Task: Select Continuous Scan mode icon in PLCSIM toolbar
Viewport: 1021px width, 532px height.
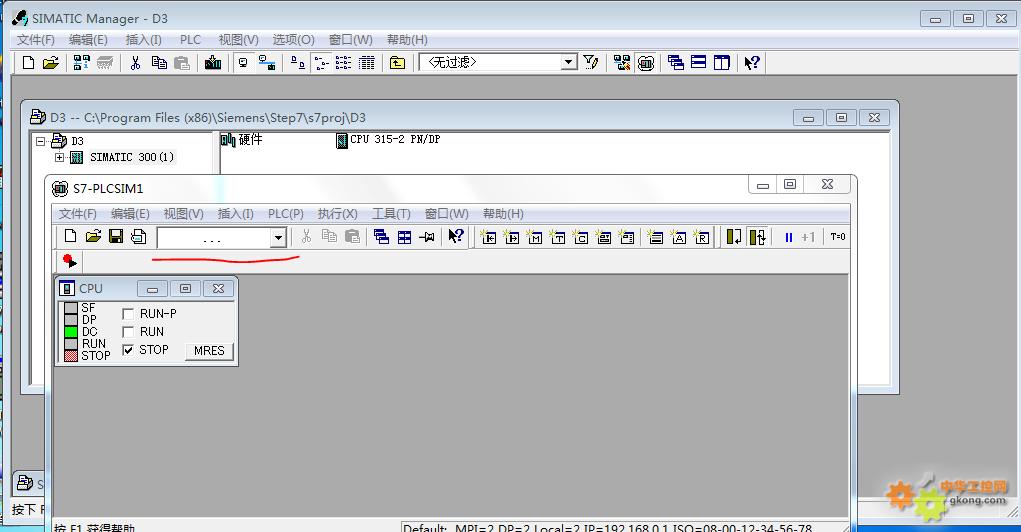Action: [757, 237]
